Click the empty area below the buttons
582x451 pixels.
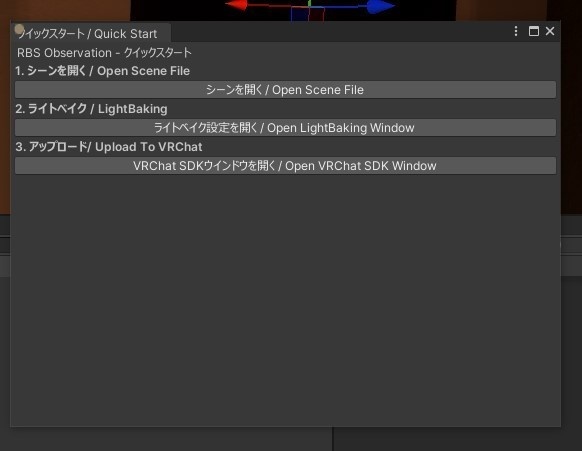click(285, 301)
